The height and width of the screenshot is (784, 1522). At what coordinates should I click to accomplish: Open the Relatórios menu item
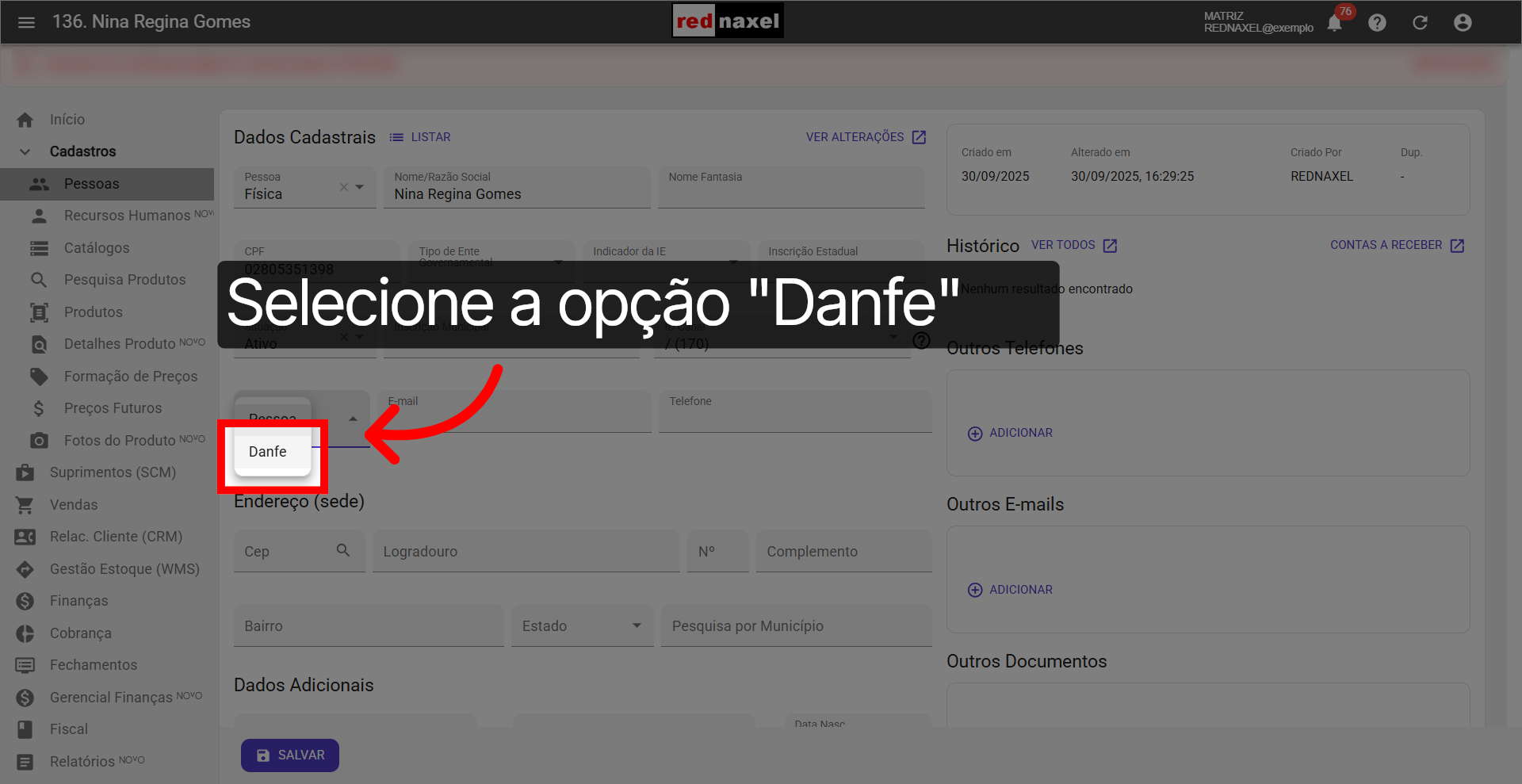[79, 761]
